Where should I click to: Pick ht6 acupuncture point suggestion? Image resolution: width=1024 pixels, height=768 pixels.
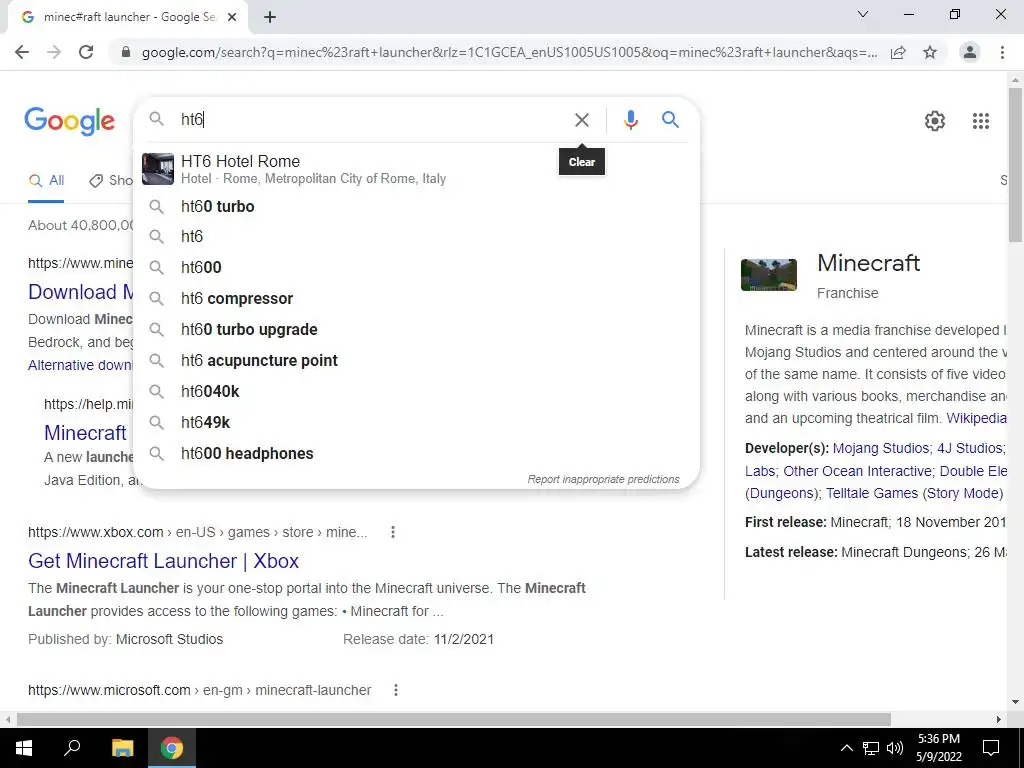(416, 360)
